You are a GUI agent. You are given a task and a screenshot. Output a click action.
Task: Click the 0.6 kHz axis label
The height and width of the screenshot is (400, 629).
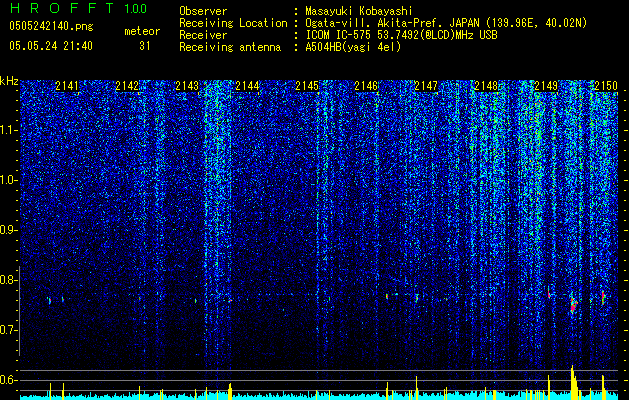click(x=8, y=380)
